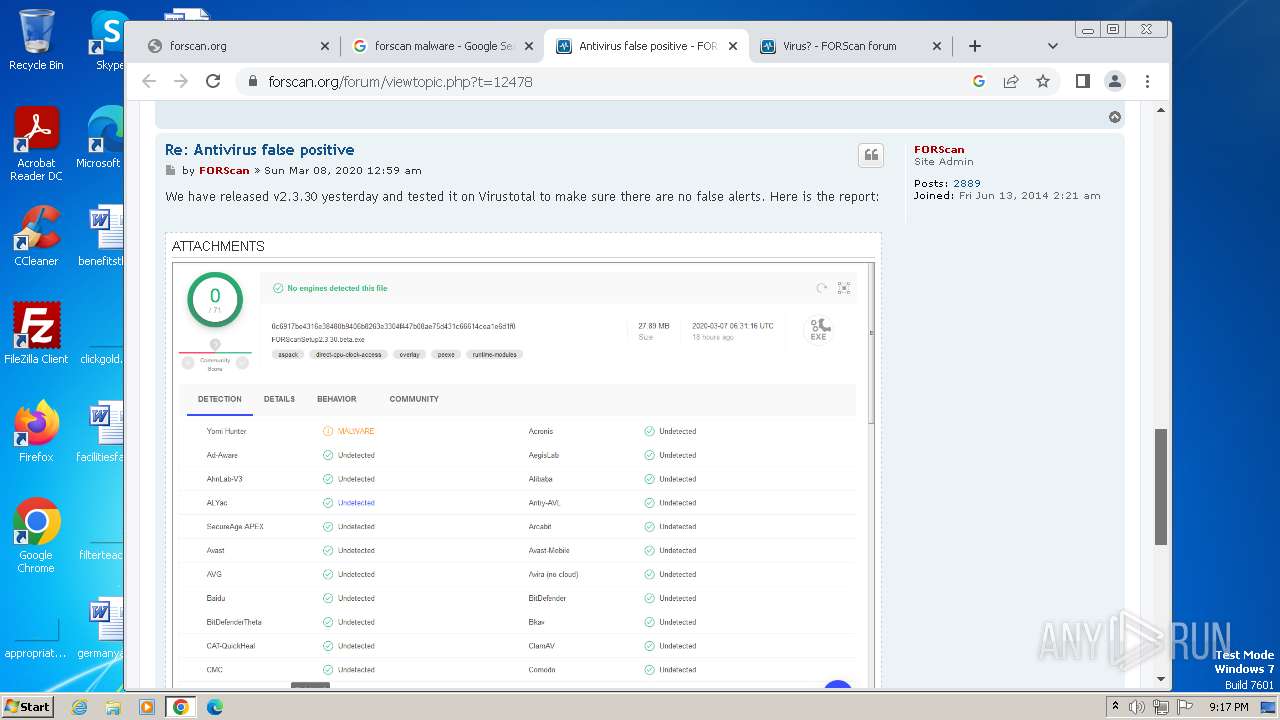Show hidden system tray icons

[x=1115, y=707]
